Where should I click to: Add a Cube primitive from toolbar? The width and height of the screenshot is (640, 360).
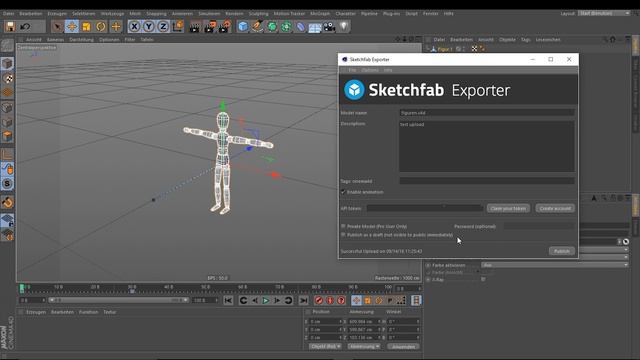click(x=243, y=27)
